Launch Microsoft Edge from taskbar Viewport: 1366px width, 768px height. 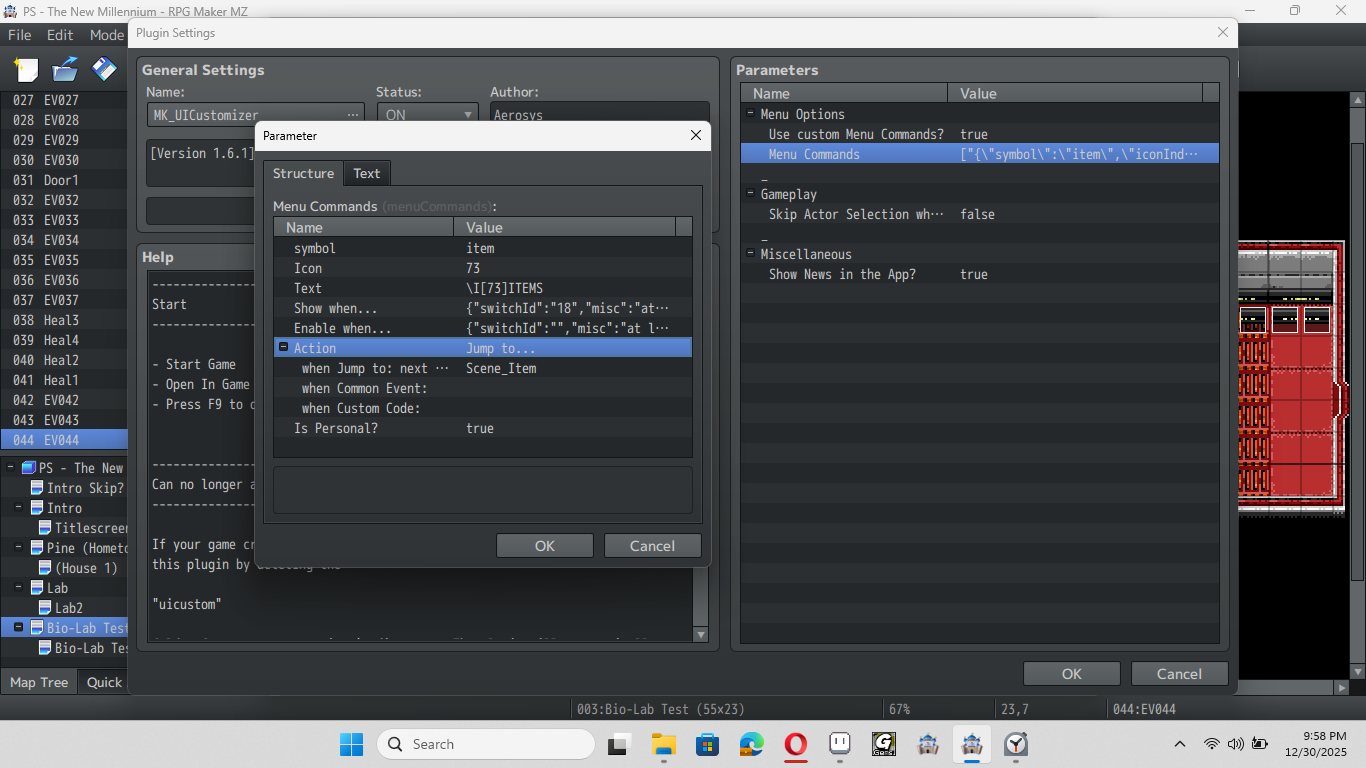point(751,744)
